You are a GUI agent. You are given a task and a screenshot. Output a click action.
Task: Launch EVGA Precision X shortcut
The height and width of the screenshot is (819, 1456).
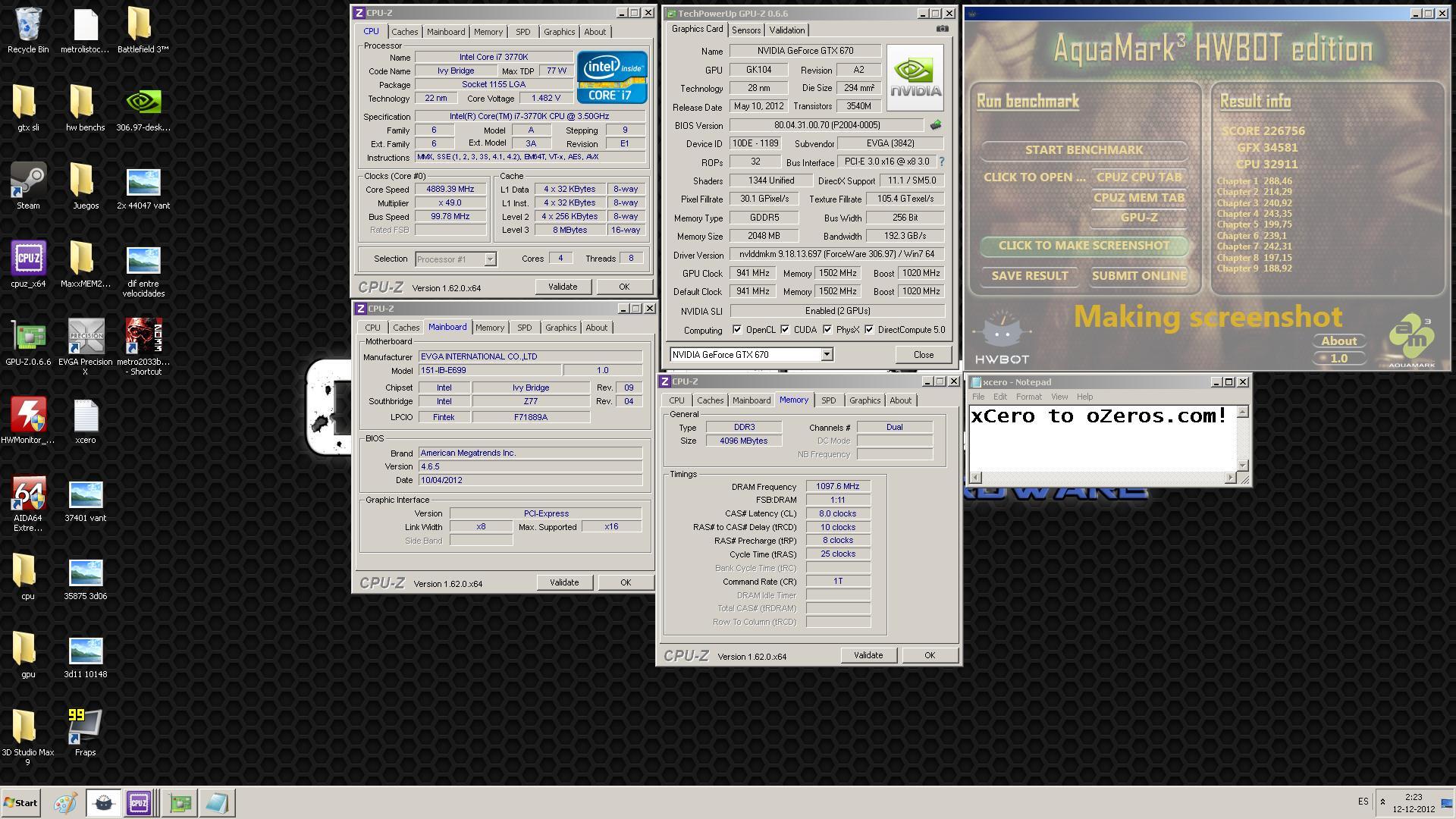point(85,347)
